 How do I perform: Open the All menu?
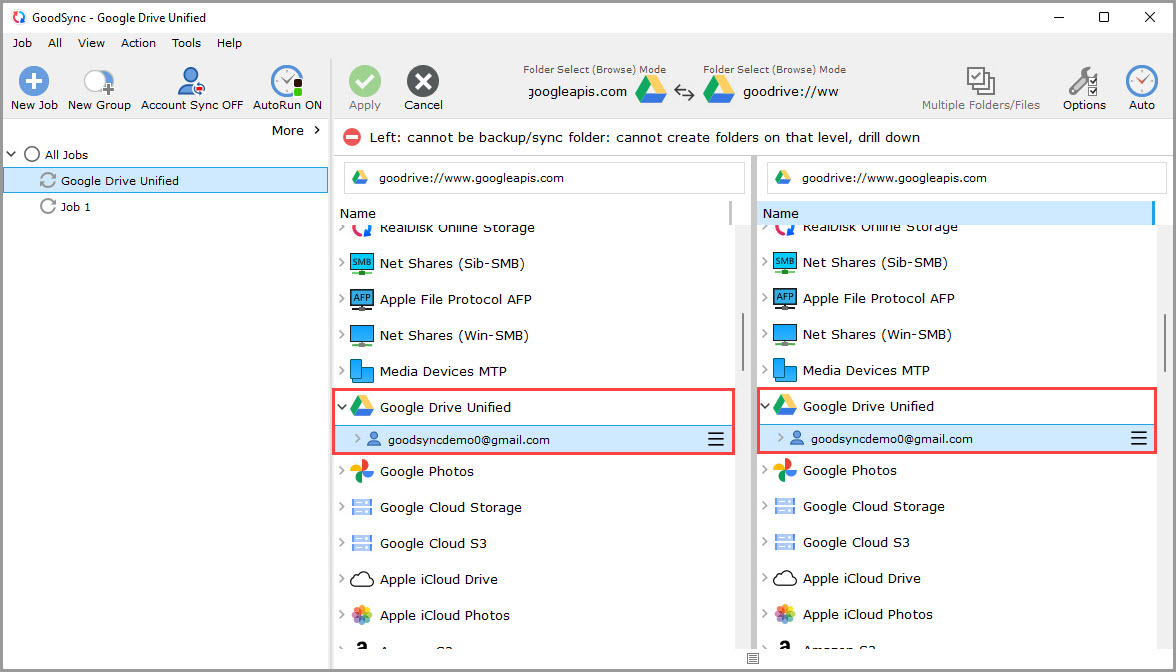click(x=55, y=43)
